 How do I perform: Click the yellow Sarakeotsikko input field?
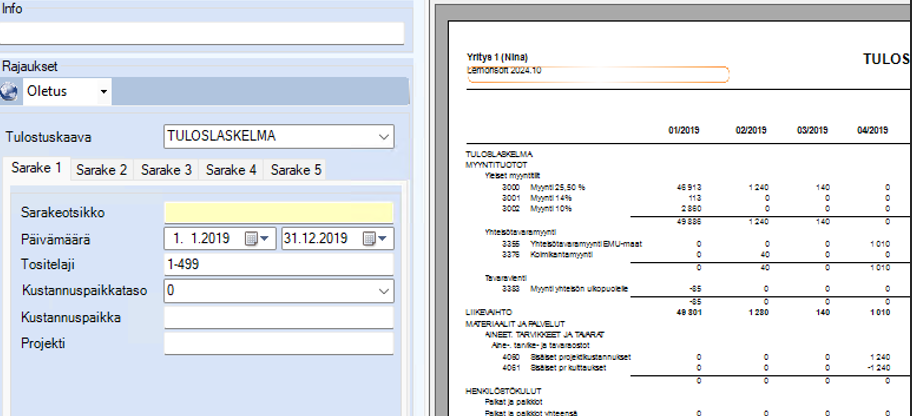(278, 213)
